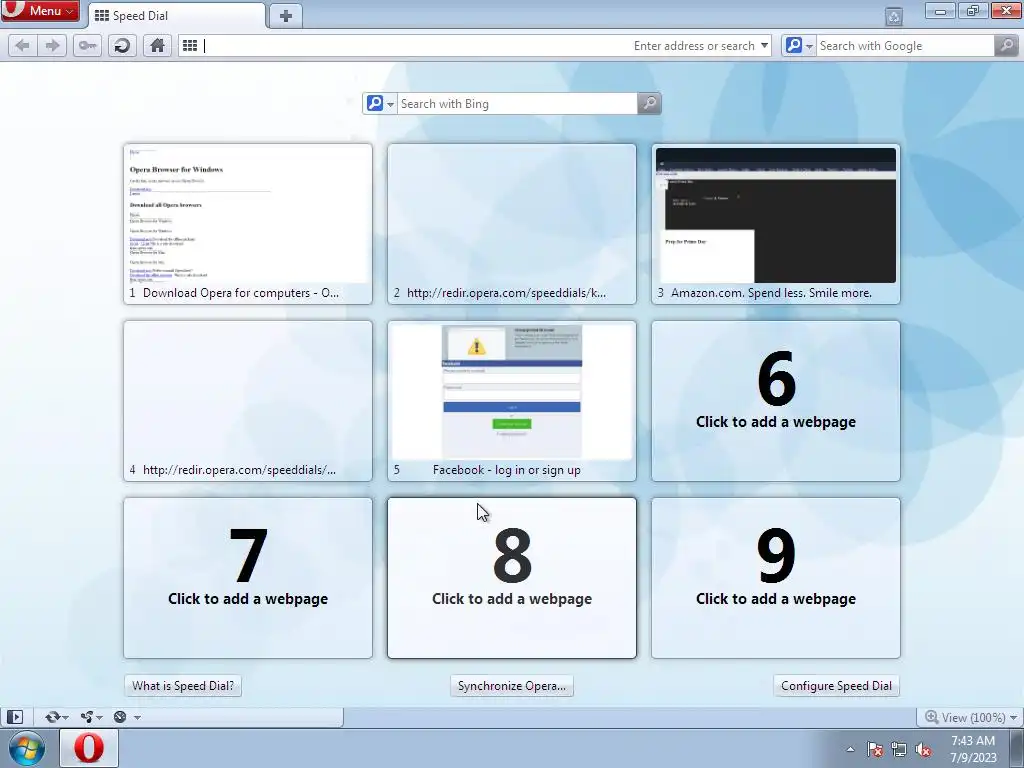Click Synchronize Opera button
1024x768 pixels.
click(x=512, y=686)
